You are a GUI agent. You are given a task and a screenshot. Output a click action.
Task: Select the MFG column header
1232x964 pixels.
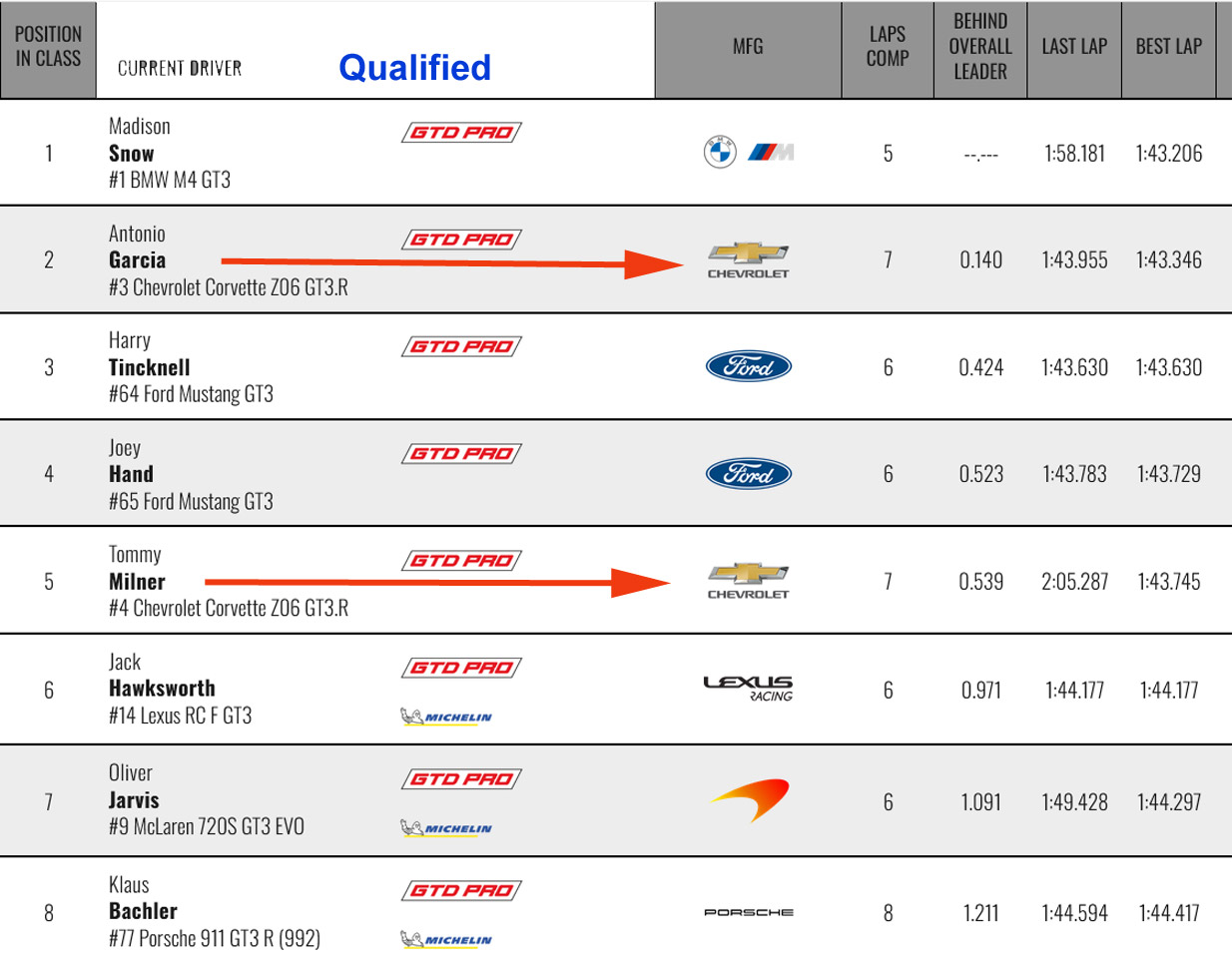point(747,47)
